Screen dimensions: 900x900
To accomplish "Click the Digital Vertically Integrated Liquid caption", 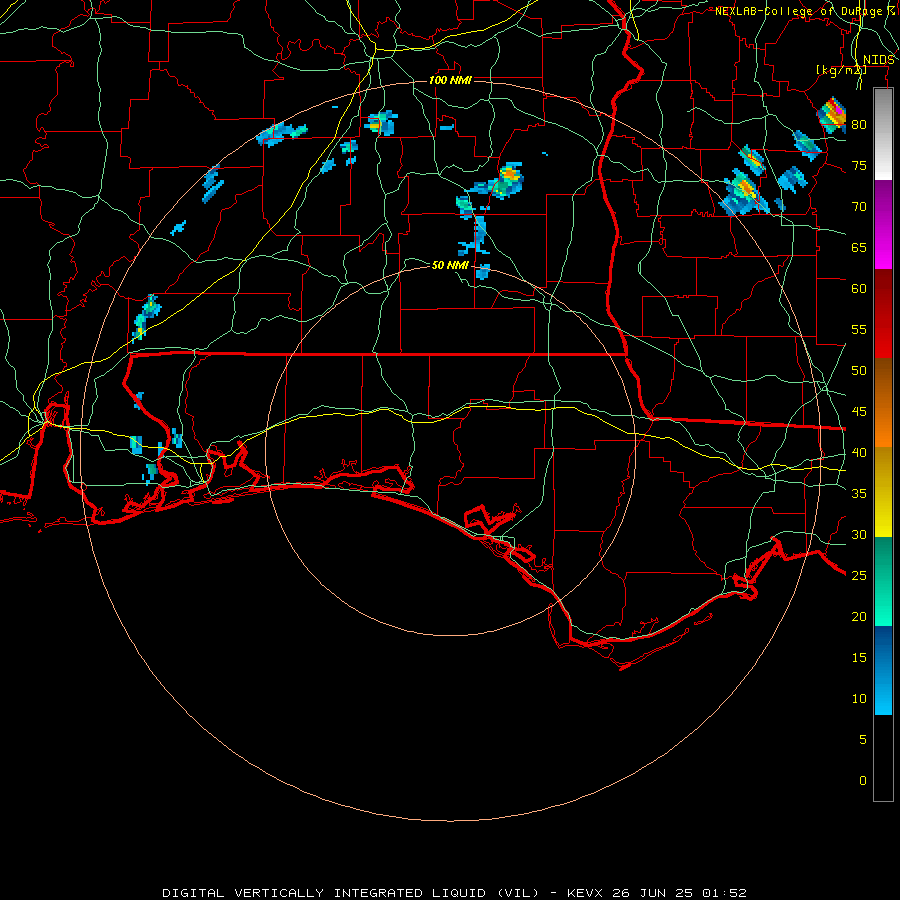I will click(454, 893).
